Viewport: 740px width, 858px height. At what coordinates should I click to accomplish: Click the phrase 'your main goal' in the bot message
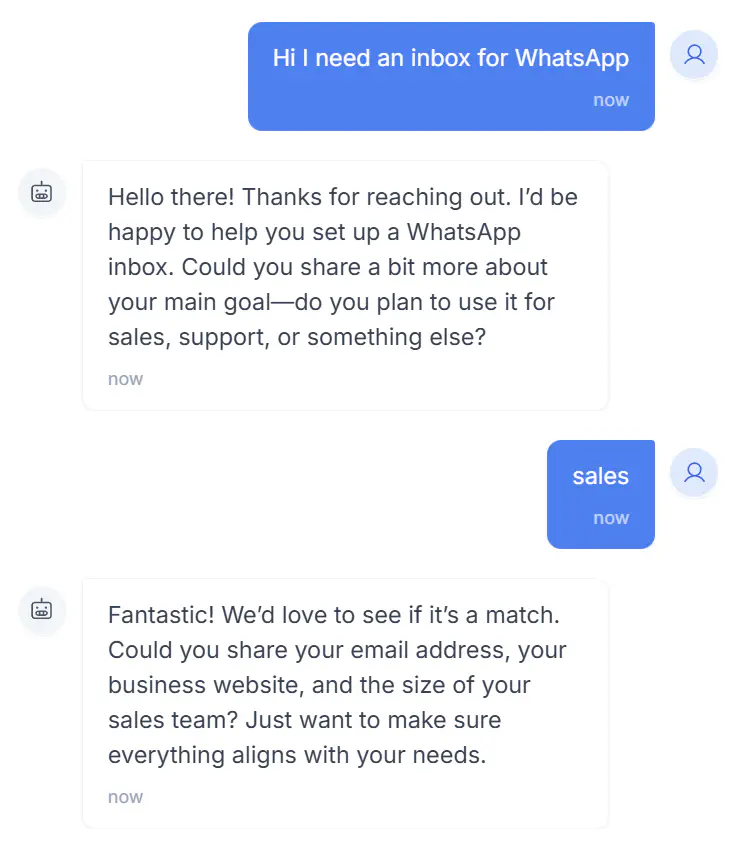tap(189, 303)
